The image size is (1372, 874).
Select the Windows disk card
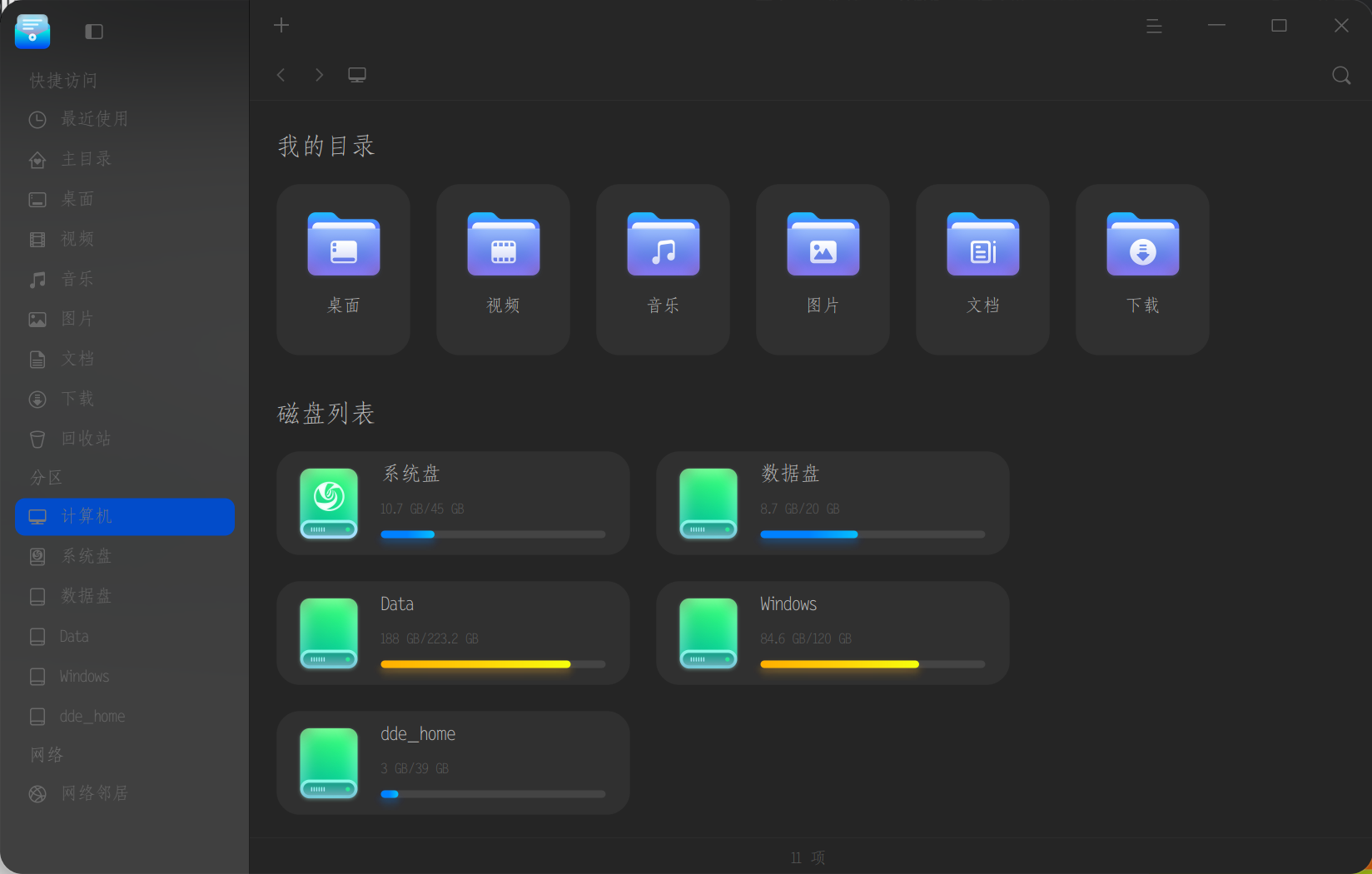click(833, 633)
